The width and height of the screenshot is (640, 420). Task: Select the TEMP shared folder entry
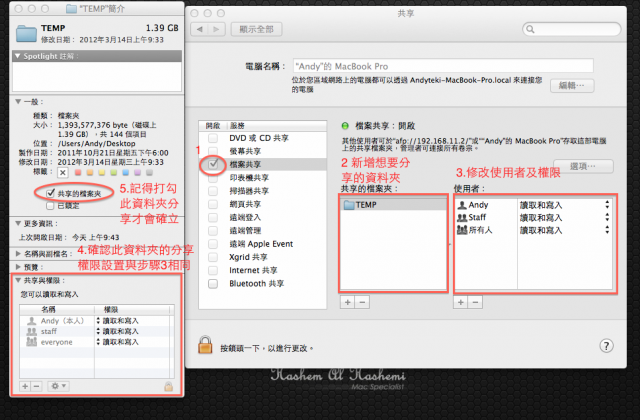pyautogui.click(x=393, y=204)
